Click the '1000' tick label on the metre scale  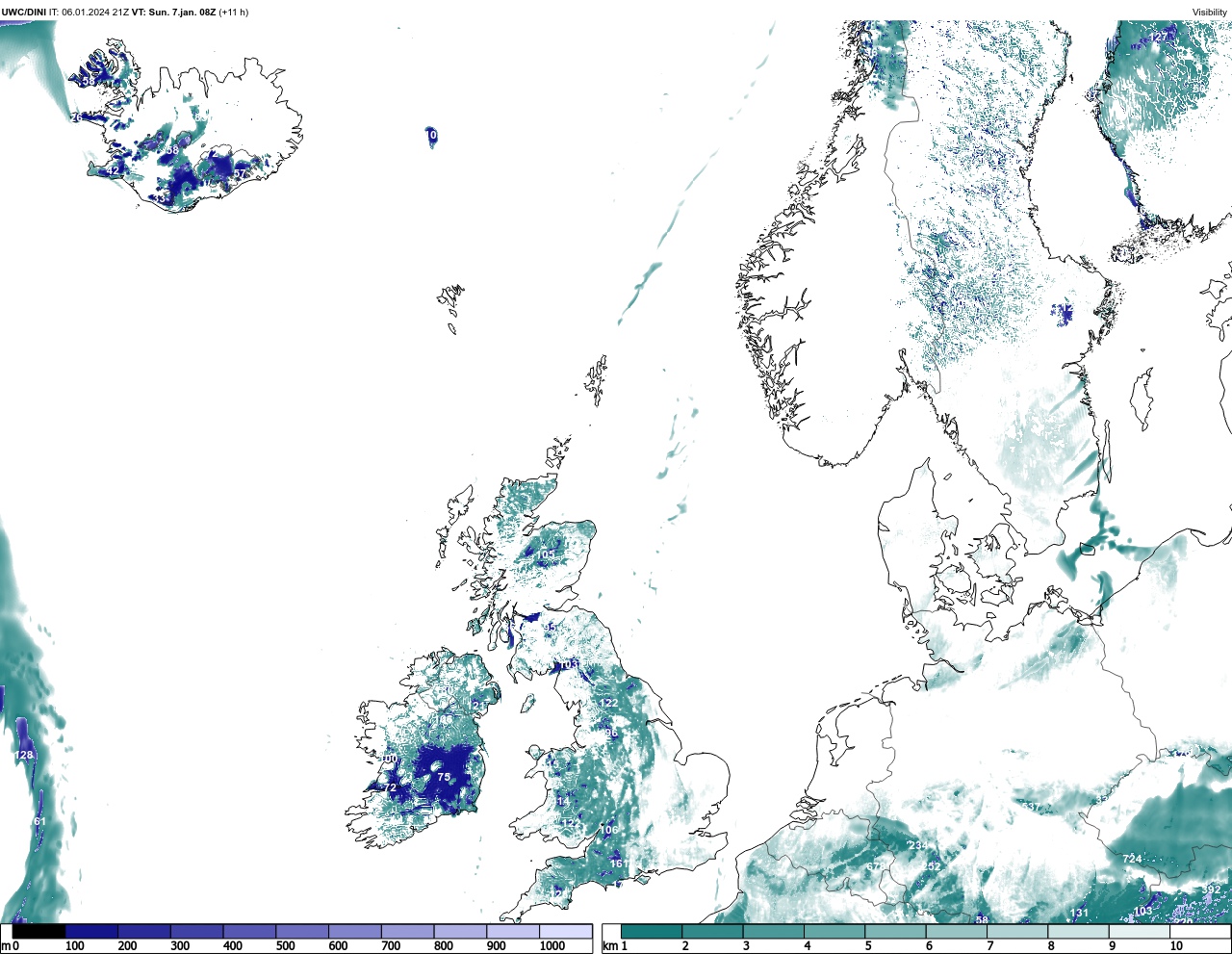(552, 946)
